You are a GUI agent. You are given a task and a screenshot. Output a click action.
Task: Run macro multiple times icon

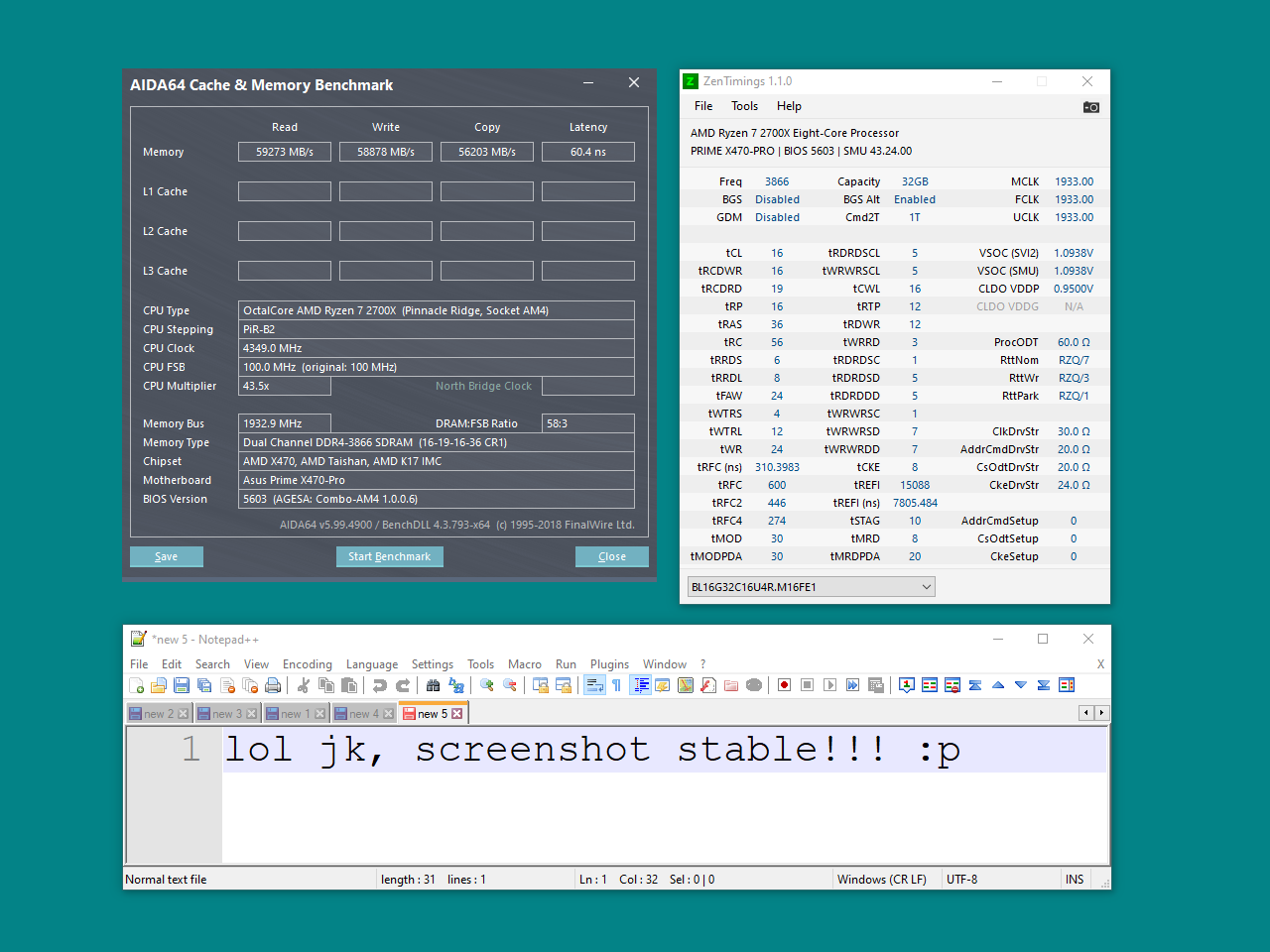pyautogui.click(x=852, y=685)
